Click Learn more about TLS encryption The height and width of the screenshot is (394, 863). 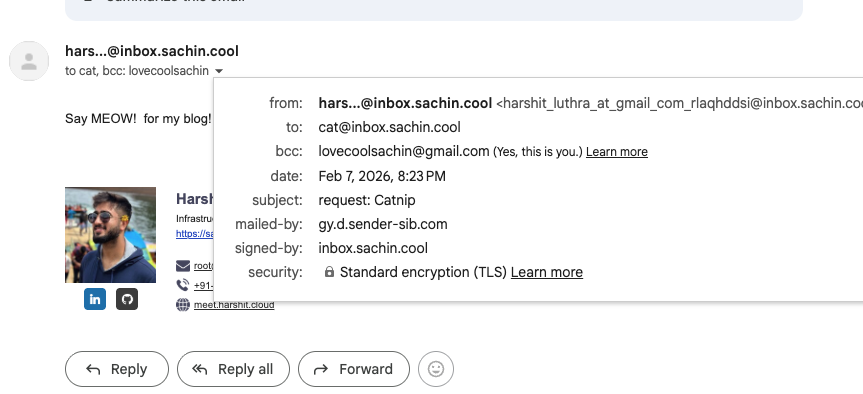point(547,272)
